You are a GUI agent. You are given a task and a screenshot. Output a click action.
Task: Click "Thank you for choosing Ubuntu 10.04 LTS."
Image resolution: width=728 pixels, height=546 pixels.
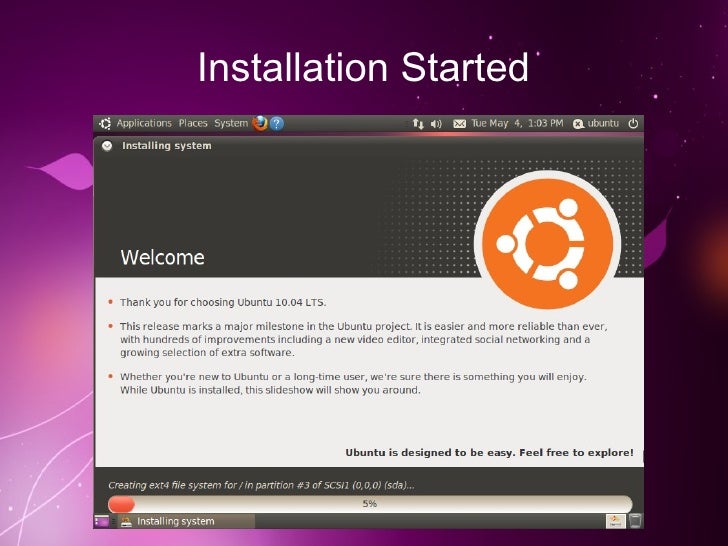223,302
